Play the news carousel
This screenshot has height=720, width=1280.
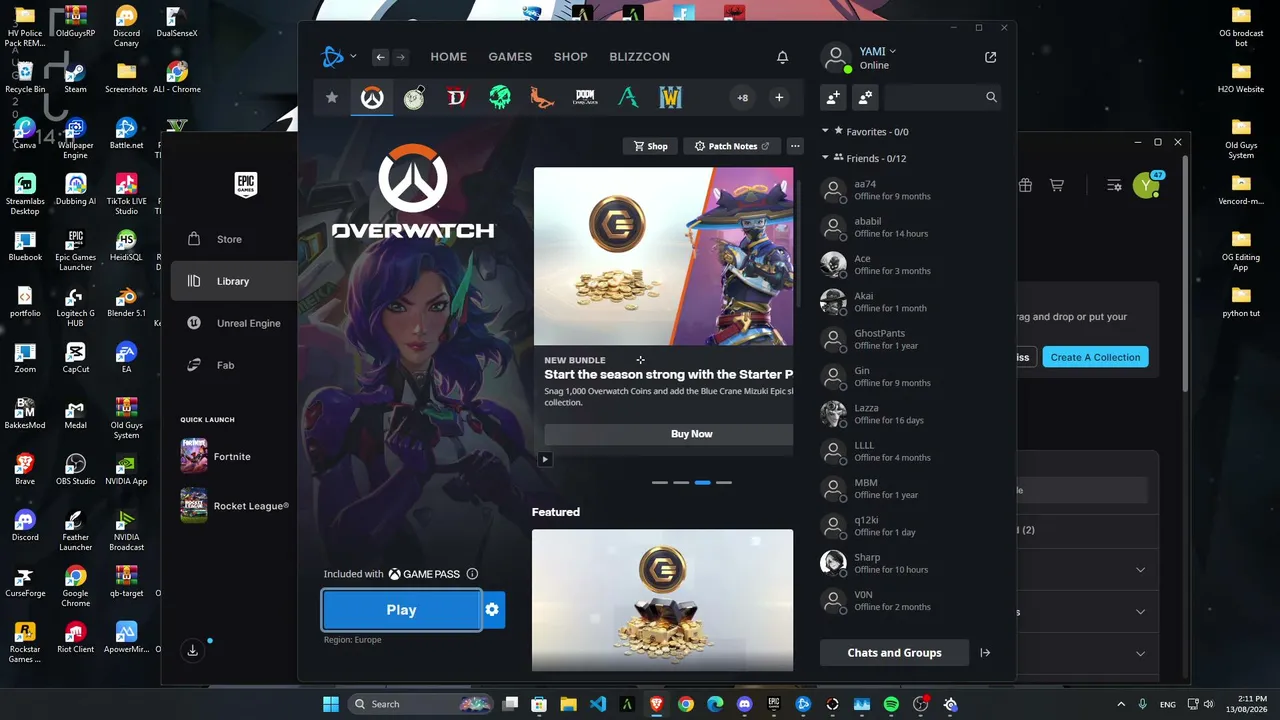[x=545, y=459]
